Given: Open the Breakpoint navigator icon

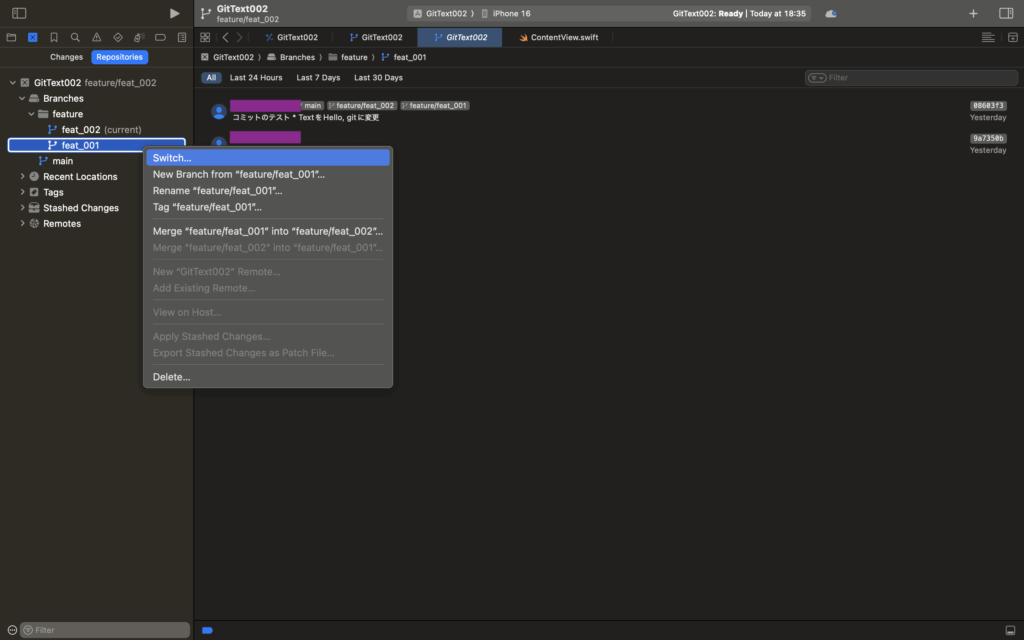Looking at the screenshot, I should (160, 37).
